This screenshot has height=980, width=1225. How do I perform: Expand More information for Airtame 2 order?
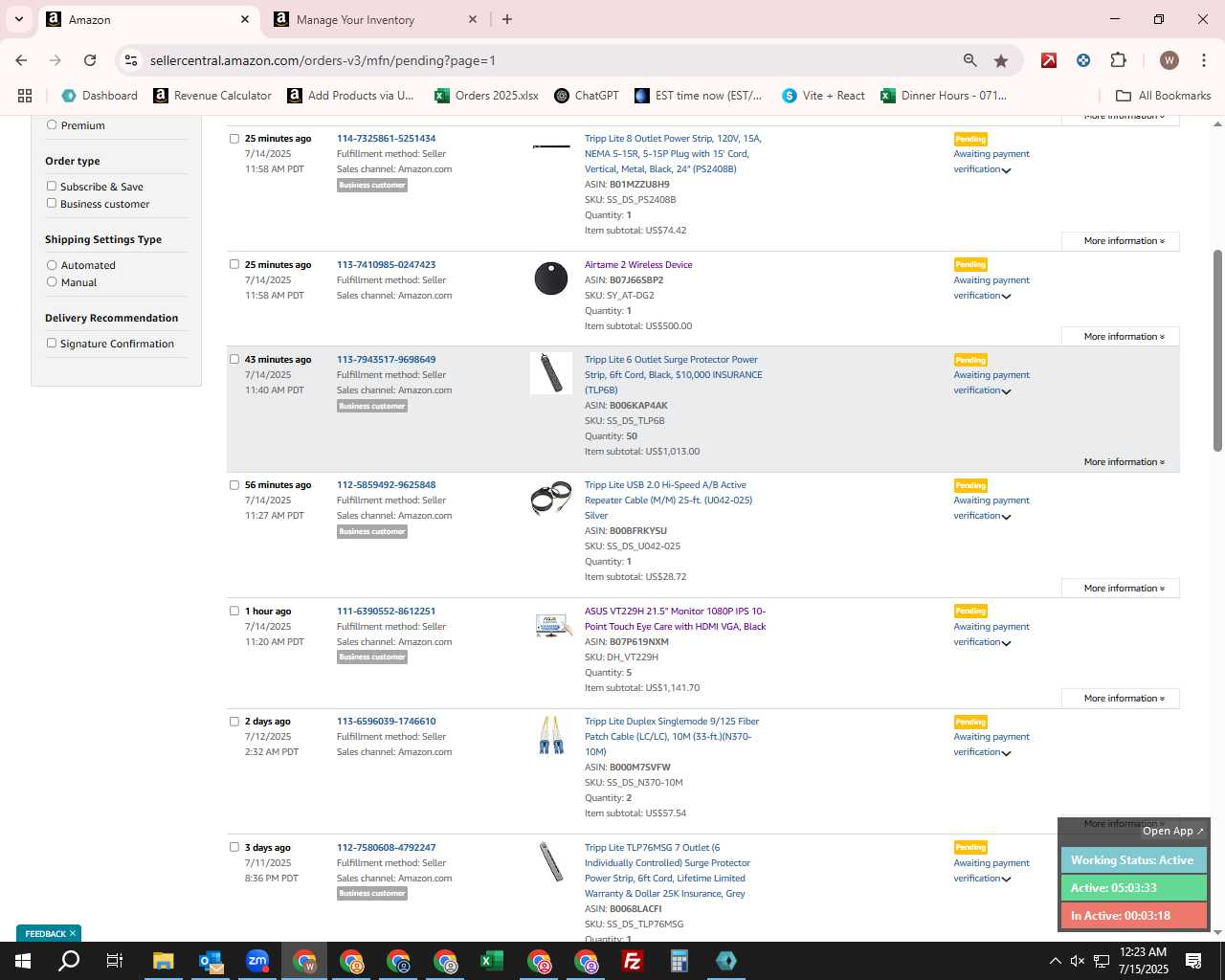point(1121,337)
